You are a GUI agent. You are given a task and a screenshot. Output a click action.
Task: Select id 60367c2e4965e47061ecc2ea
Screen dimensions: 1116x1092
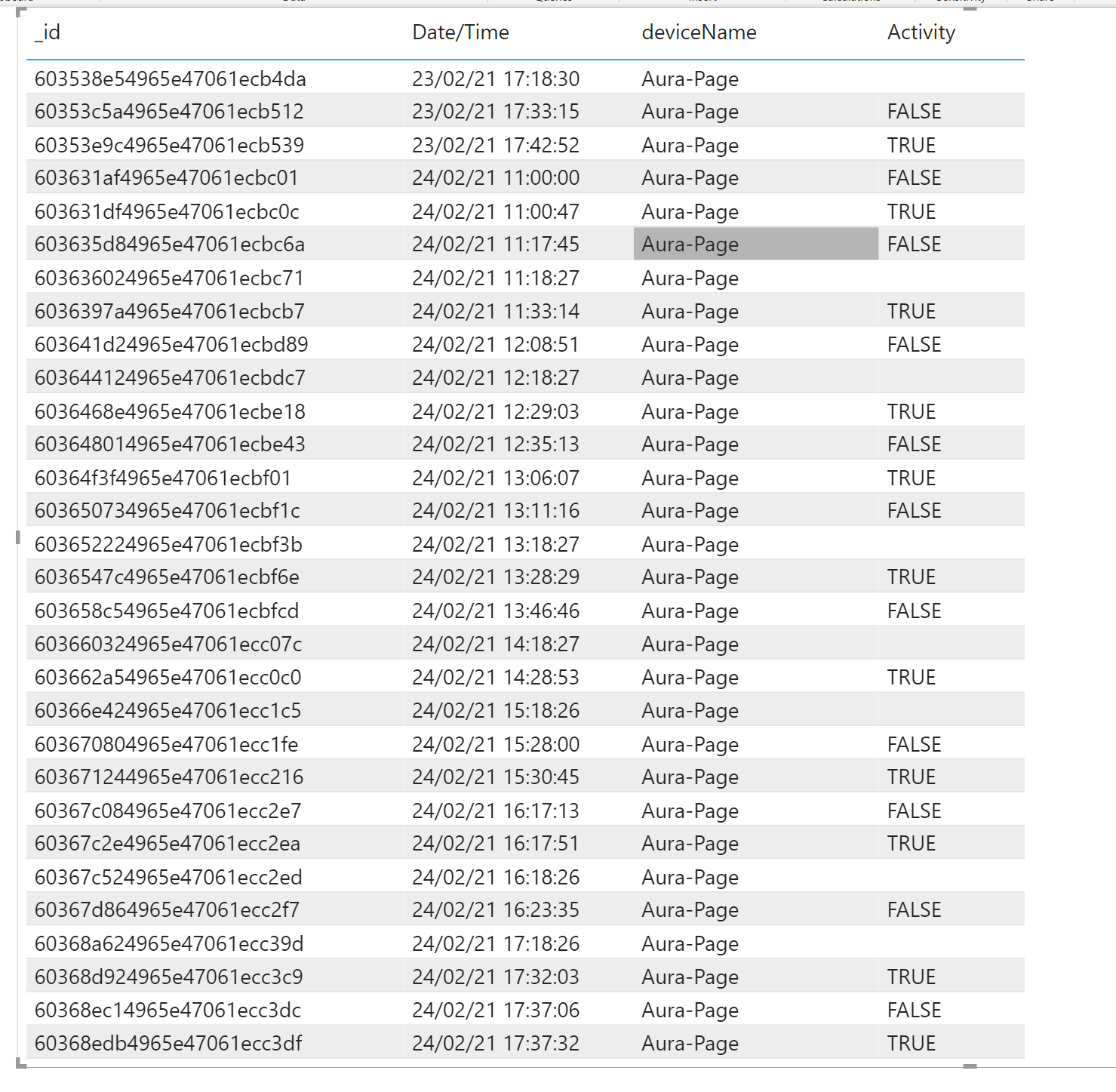[168, 844]
